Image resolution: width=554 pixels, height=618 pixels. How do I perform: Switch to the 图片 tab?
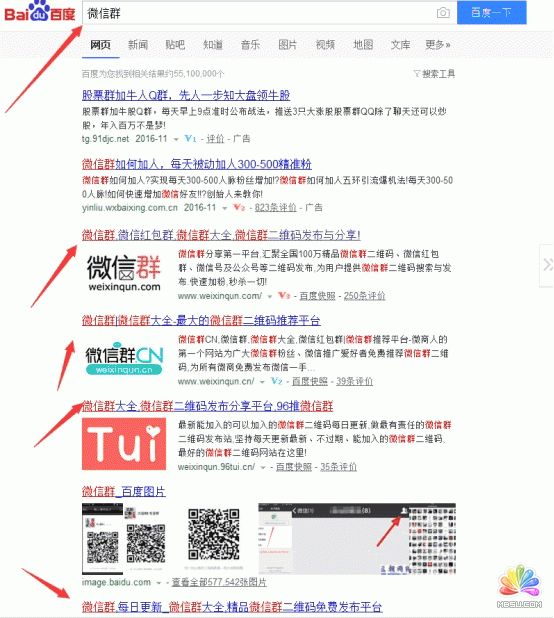coord(288,45)
